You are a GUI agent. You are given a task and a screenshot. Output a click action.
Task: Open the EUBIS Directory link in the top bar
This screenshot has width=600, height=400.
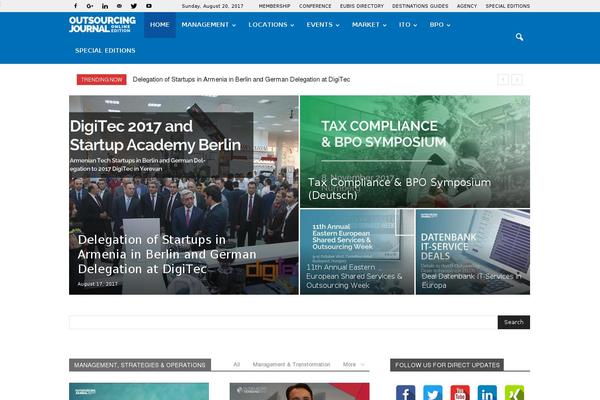[x=362, y=6]
